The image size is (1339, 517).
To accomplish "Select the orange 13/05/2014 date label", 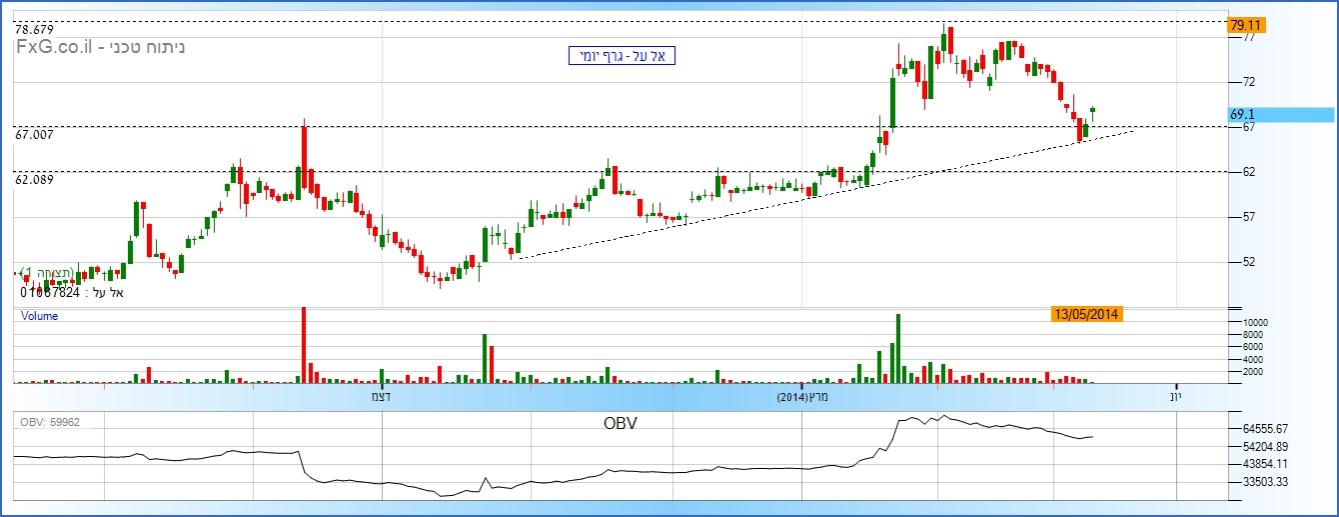I will (1087, 314).
